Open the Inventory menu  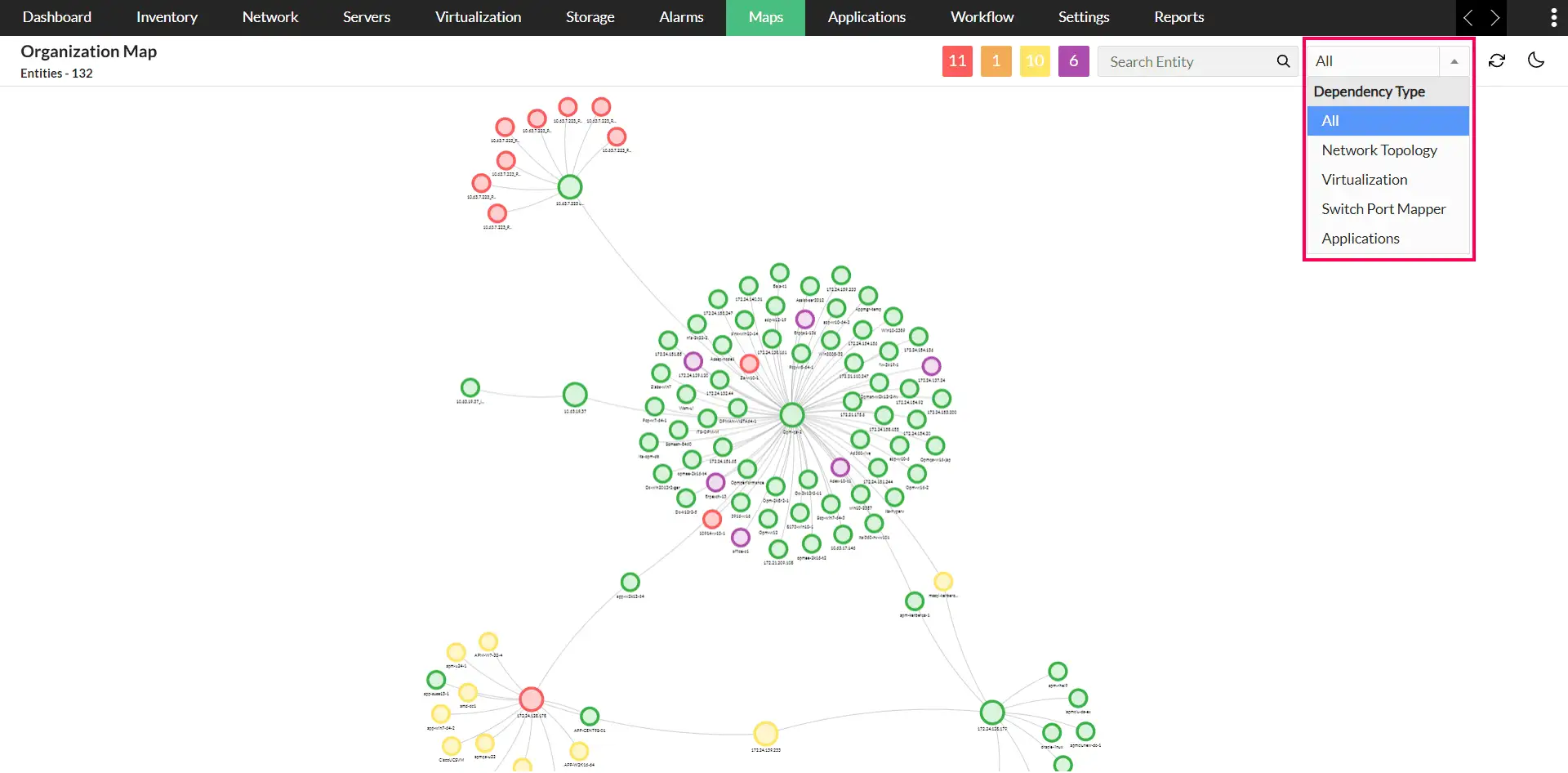167,17
